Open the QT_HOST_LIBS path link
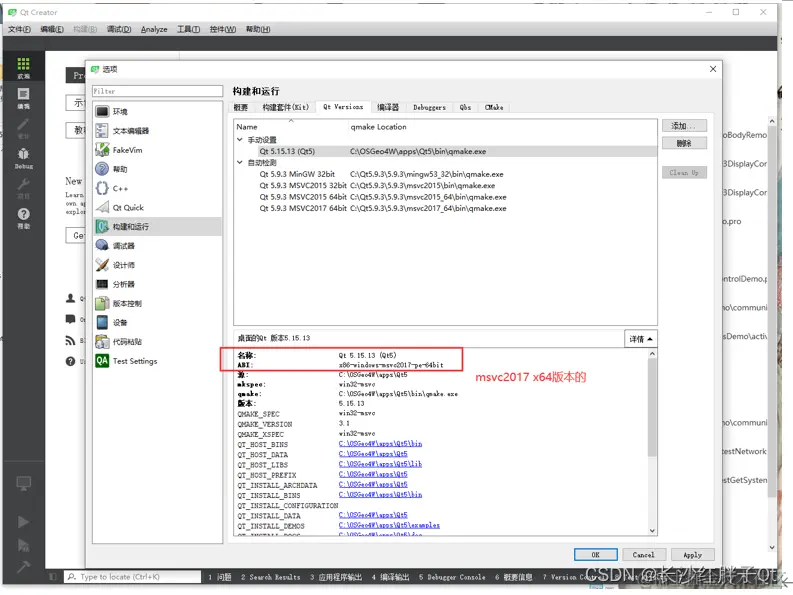 [x=380, y=464]
